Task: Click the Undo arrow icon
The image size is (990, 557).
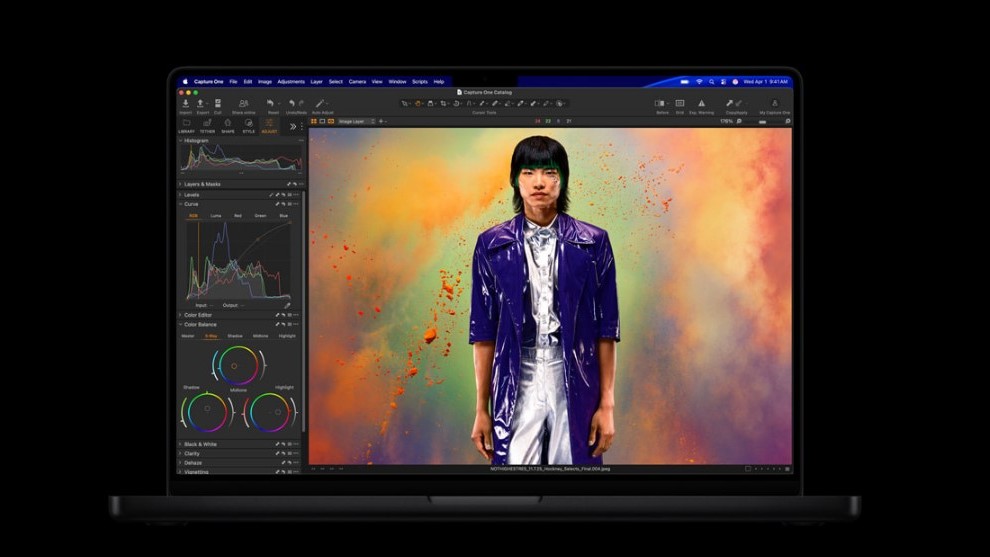Action: [292, 103]
